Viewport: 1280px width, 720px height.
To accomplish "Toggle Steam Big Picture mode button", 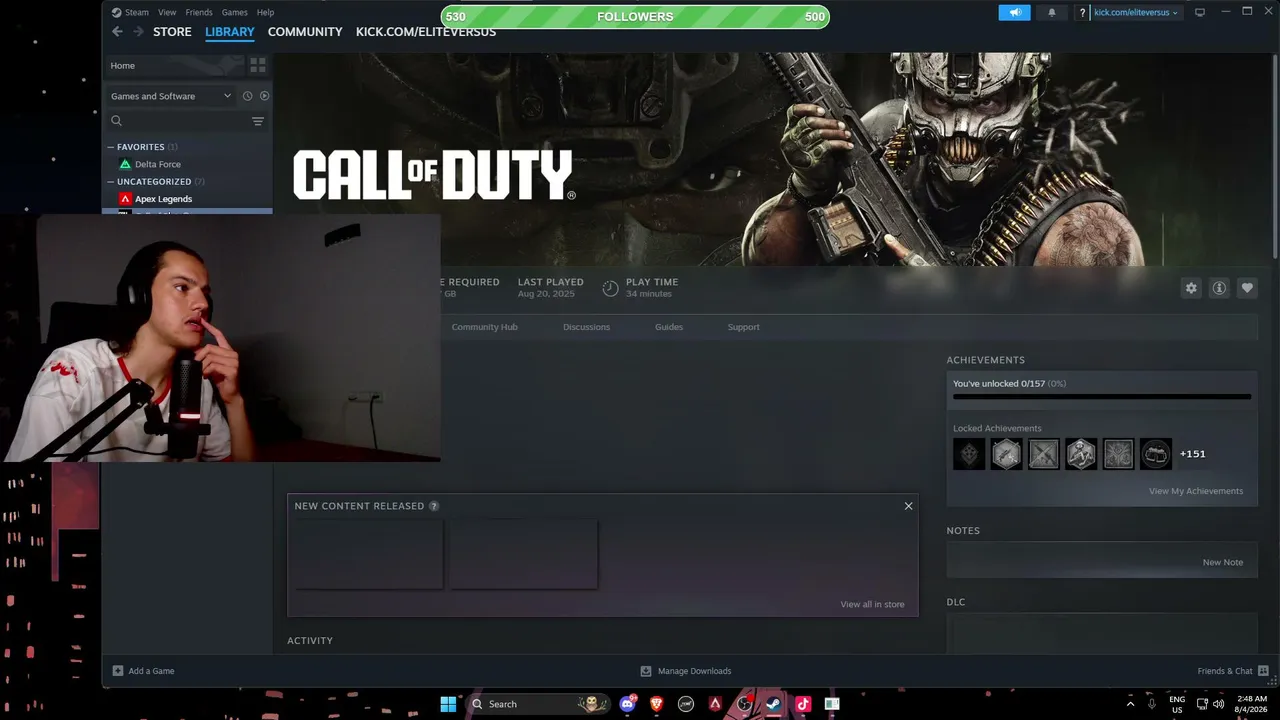I will [1200, 12].
